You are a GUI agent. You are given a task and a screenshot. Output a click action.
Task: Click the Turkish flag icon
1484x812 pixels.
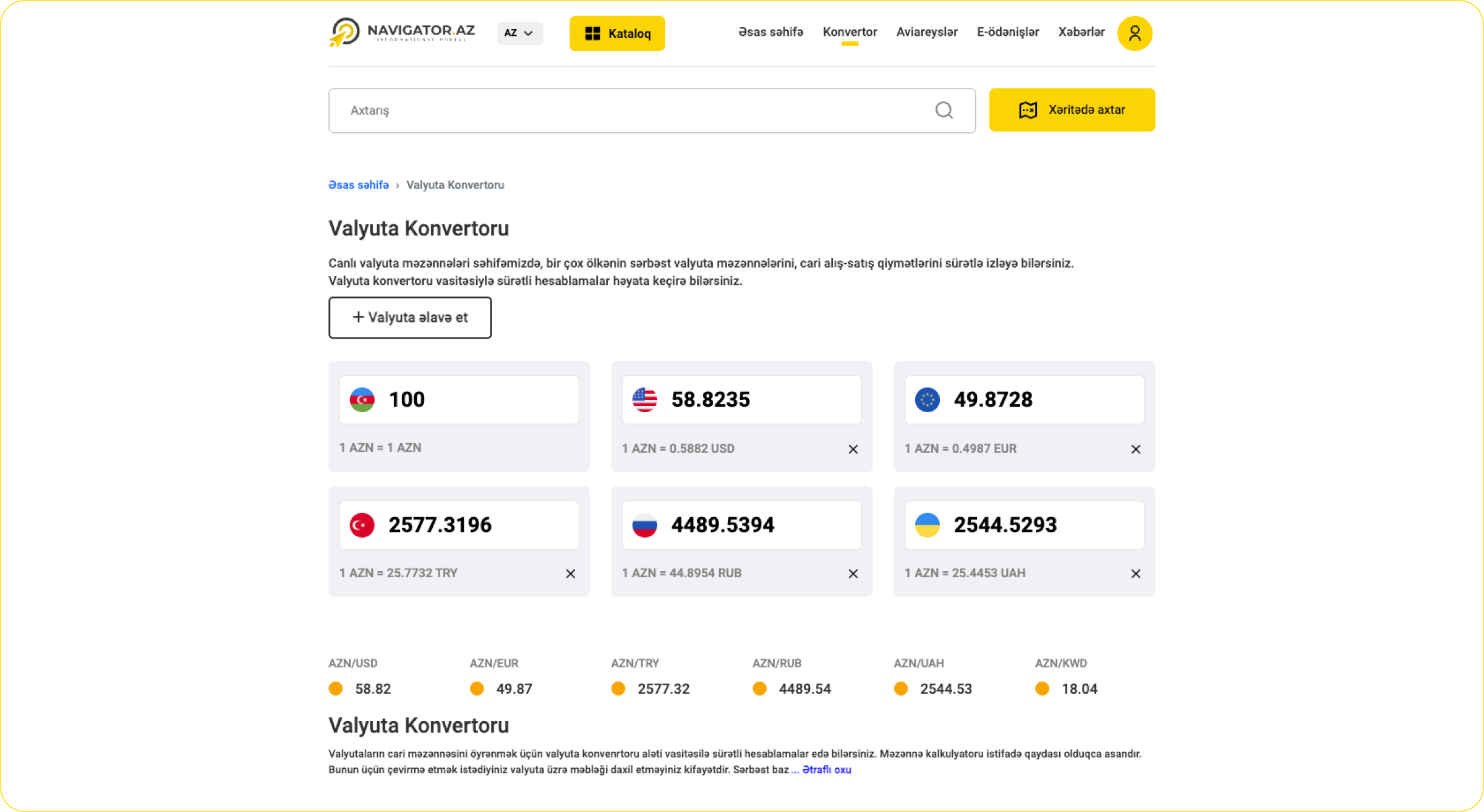362,525
